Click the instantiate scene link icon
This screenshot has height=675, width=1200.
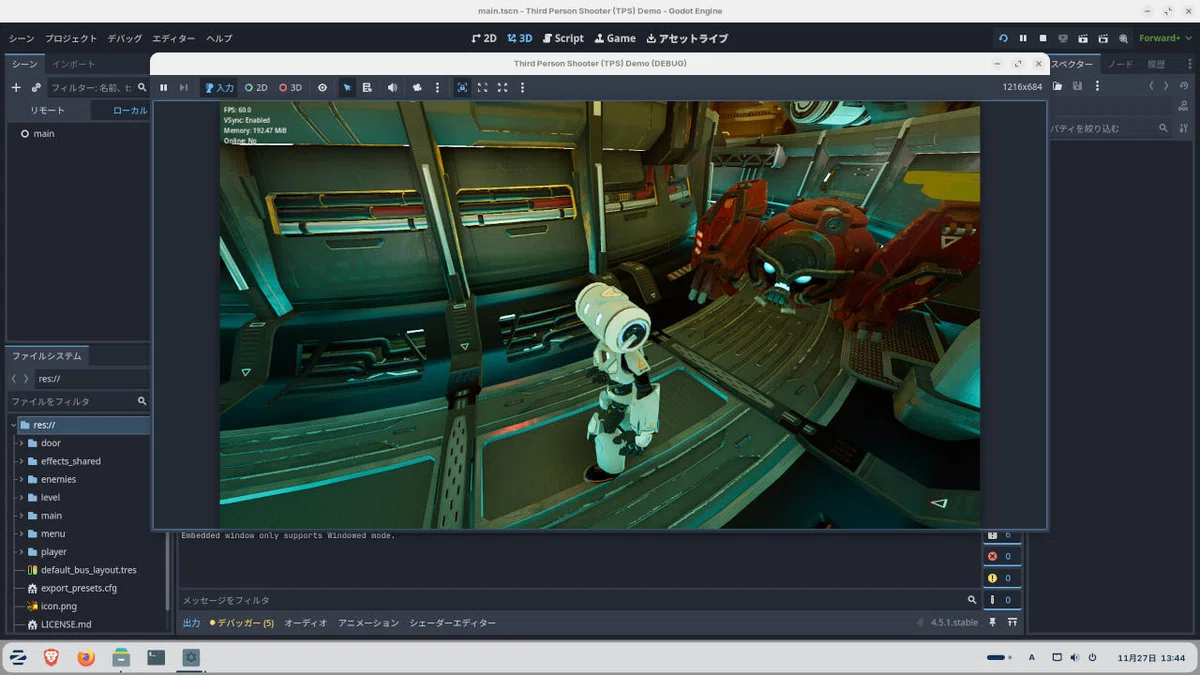[x=36, y=88]
